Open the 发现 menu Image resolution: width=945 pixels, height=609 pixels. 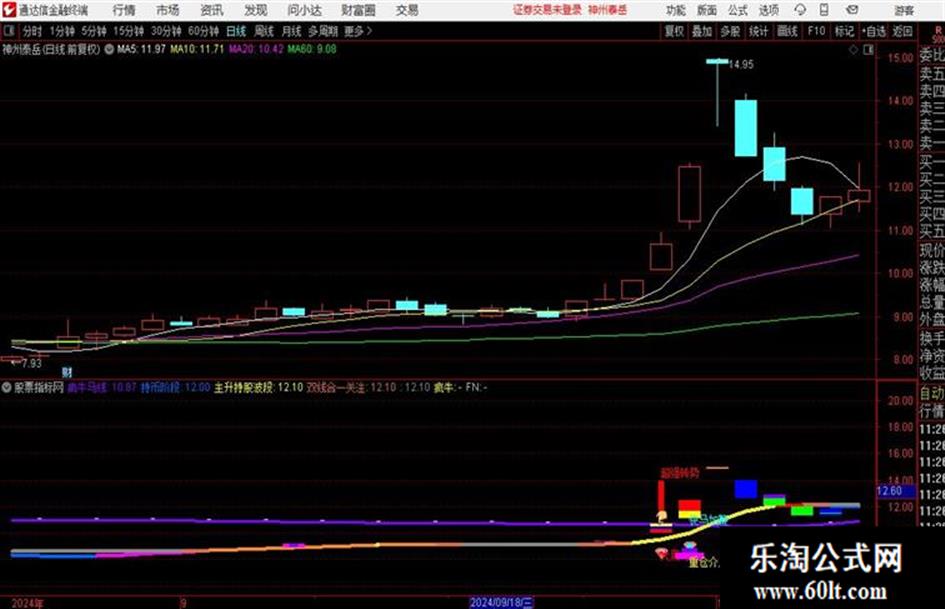point(256,10)
